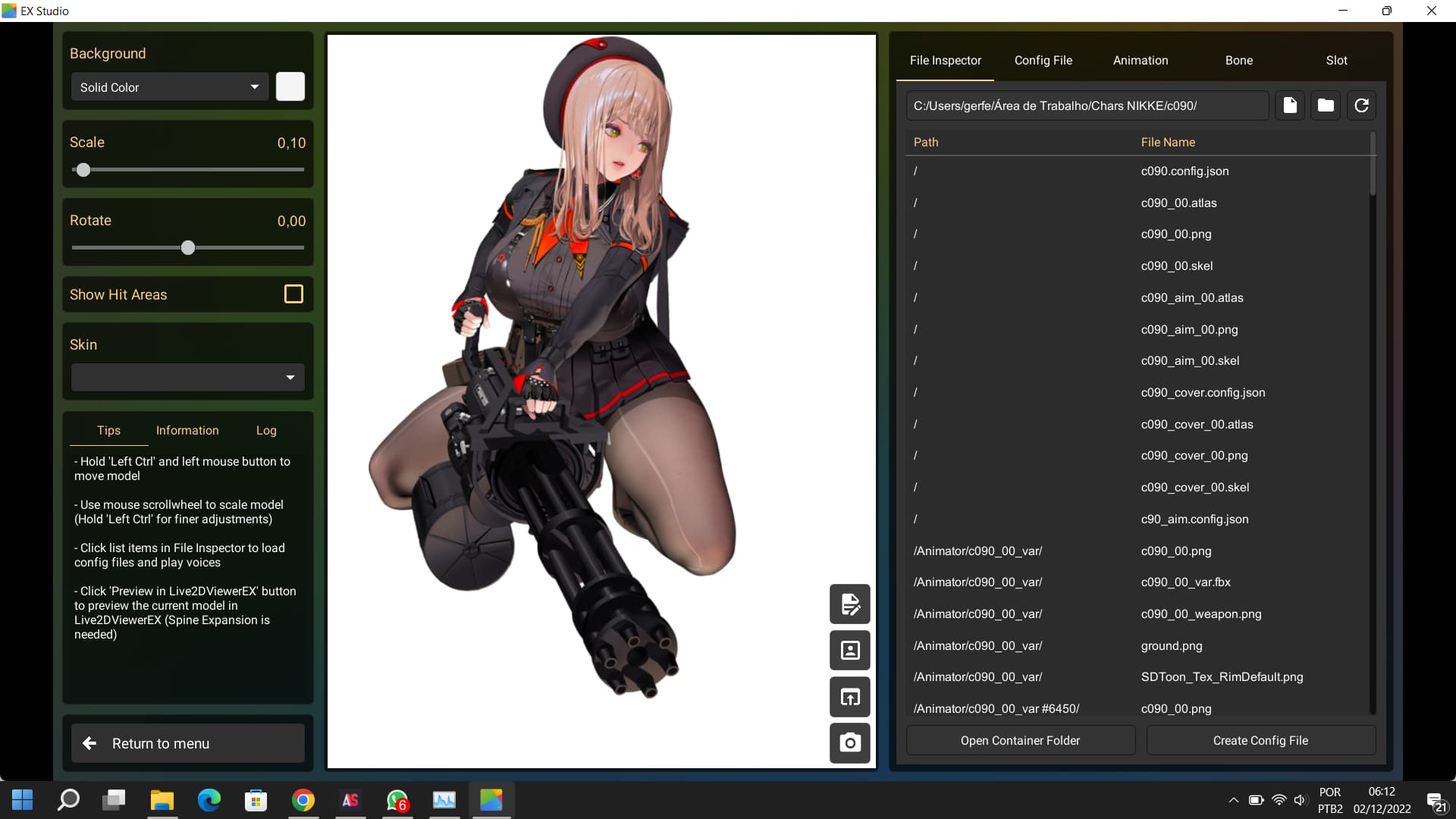Click the portrait frame icon in the preview
1456x819 pixels.
(850, 651)
